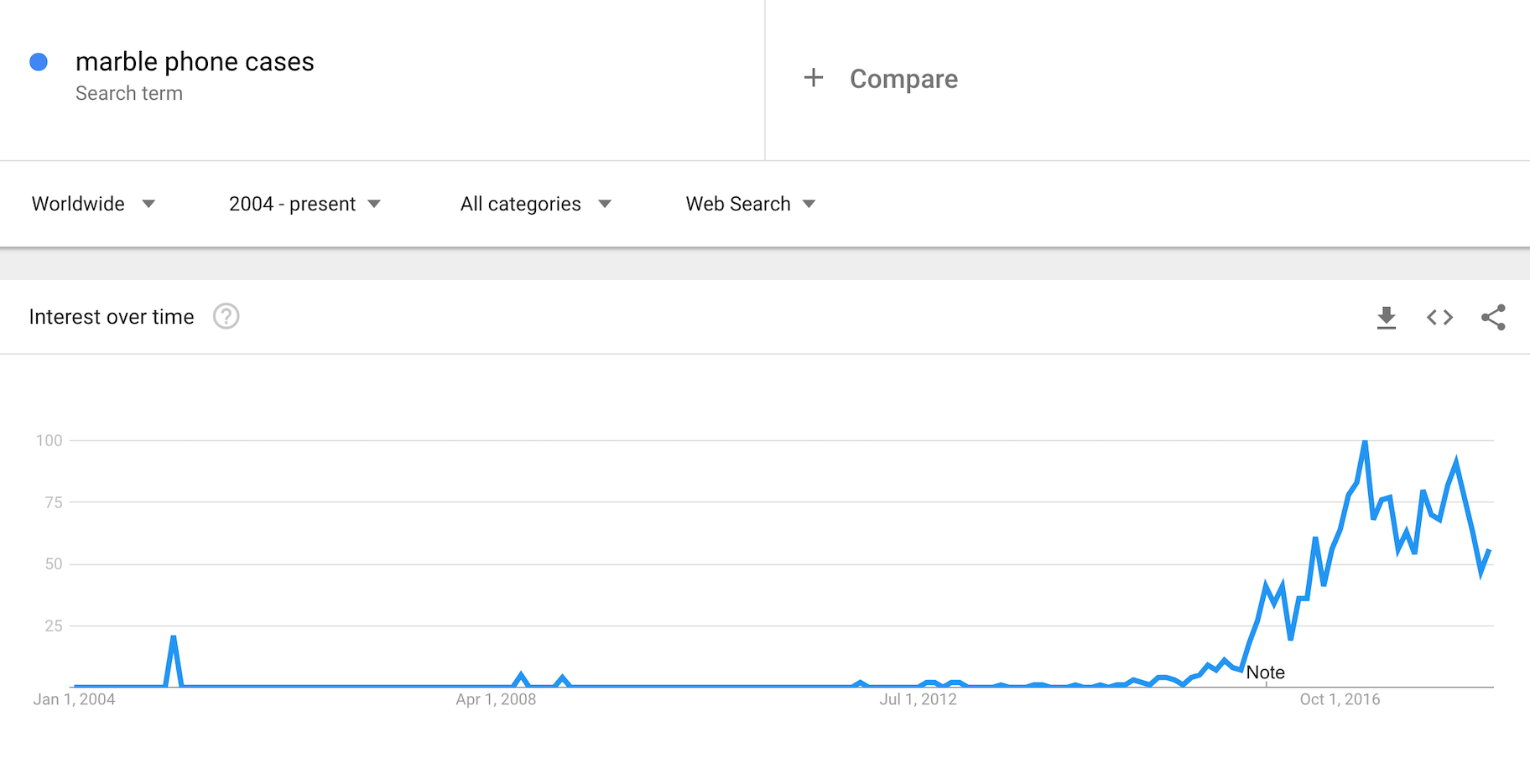Click the share icon

pos(1493,318)
